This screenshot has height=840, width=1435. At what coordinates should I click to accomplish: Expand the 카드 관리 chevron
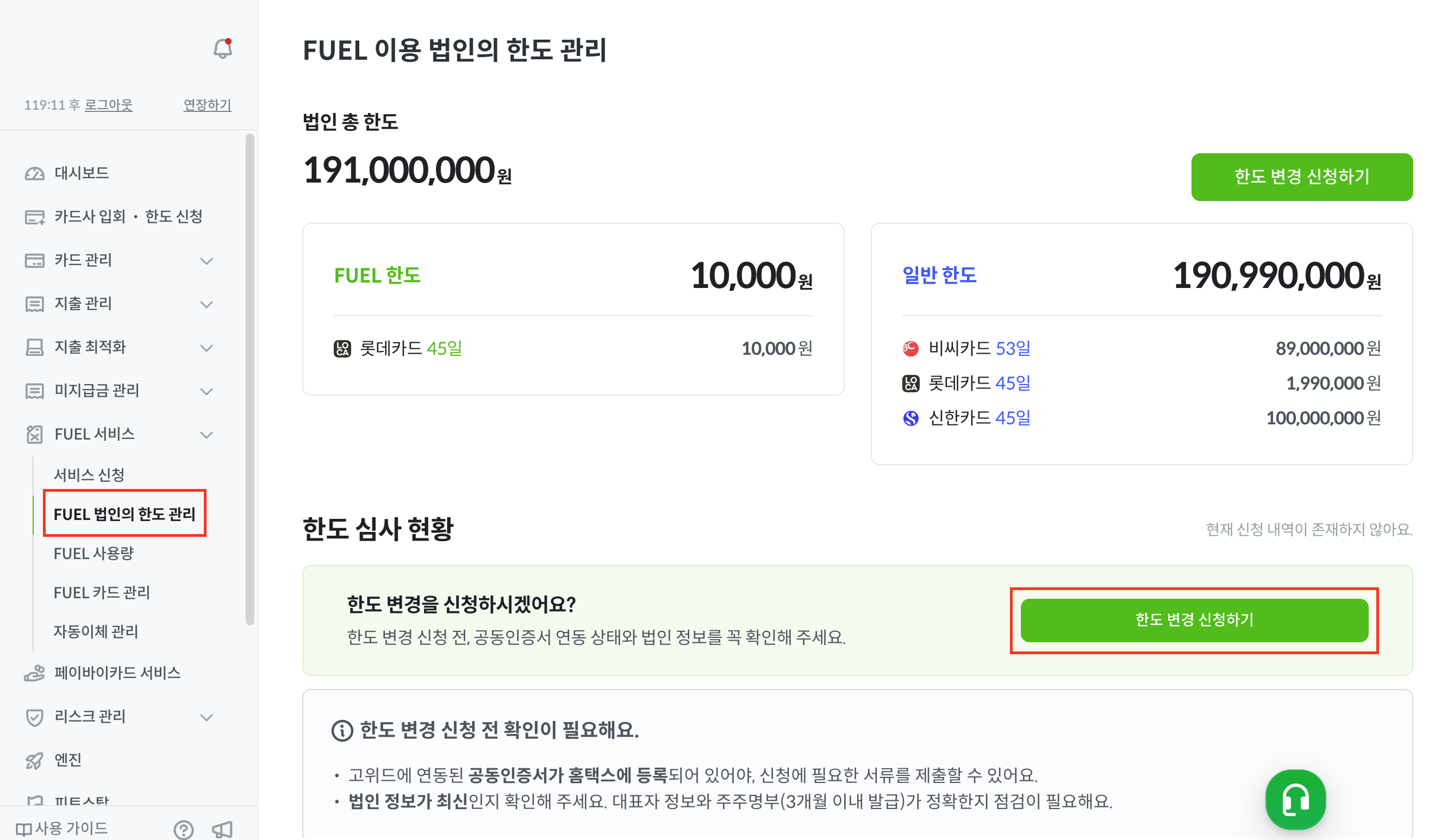tap(207, 261)
